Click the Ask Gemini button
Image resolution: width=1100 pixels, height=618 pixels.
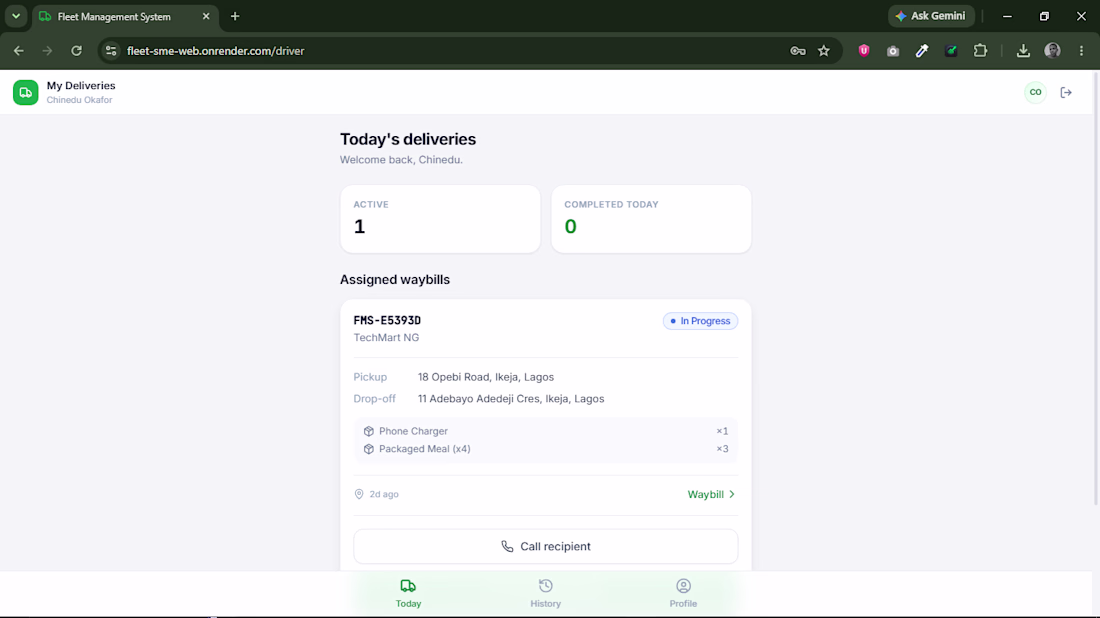(931, 16)
